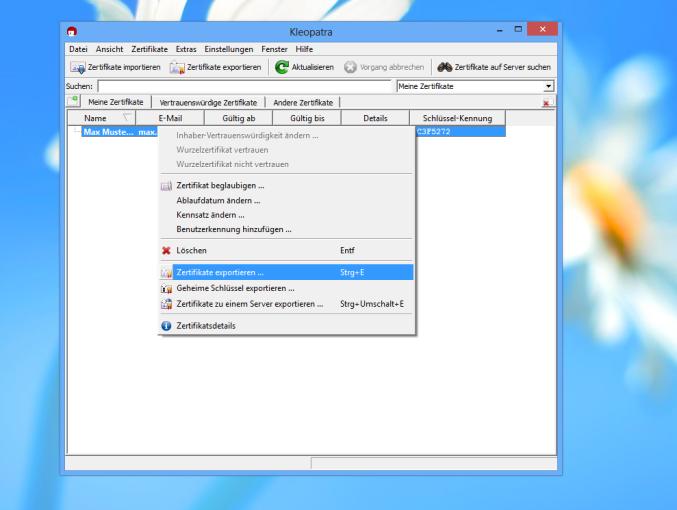
Task: Switch to the Meine Zertifikate tab
Action: 116,102
